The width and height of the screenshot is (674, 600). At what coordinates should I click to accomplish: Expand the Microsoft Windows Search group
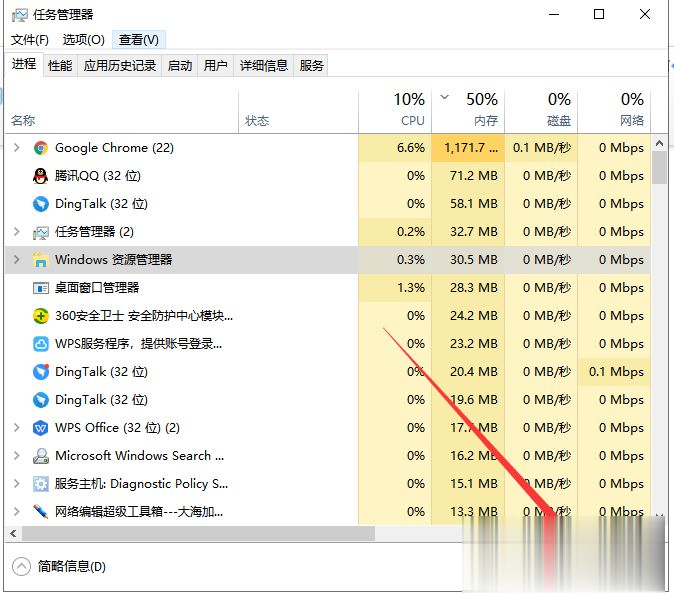click(17, 456)
